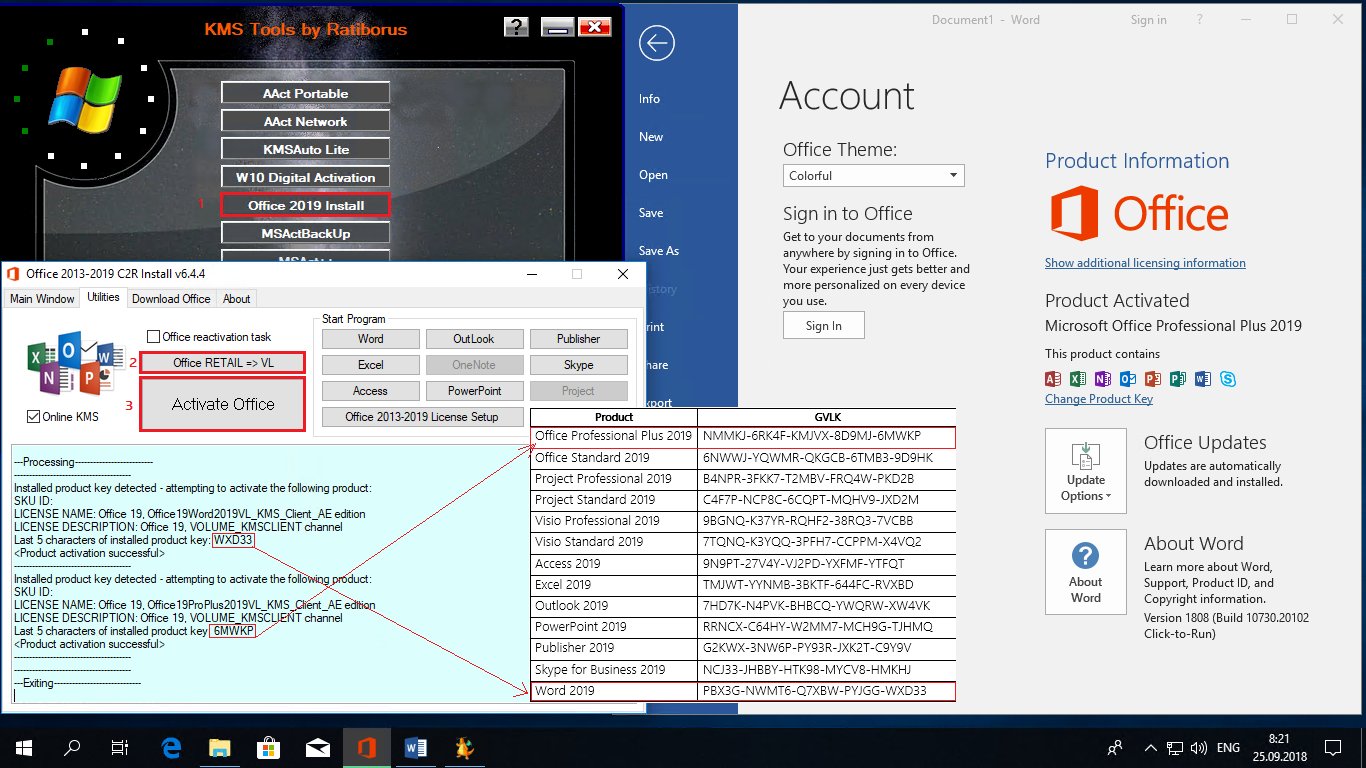
Task: Launch KMSAuto Lite in KMS Tools
Action: [306, 149]
